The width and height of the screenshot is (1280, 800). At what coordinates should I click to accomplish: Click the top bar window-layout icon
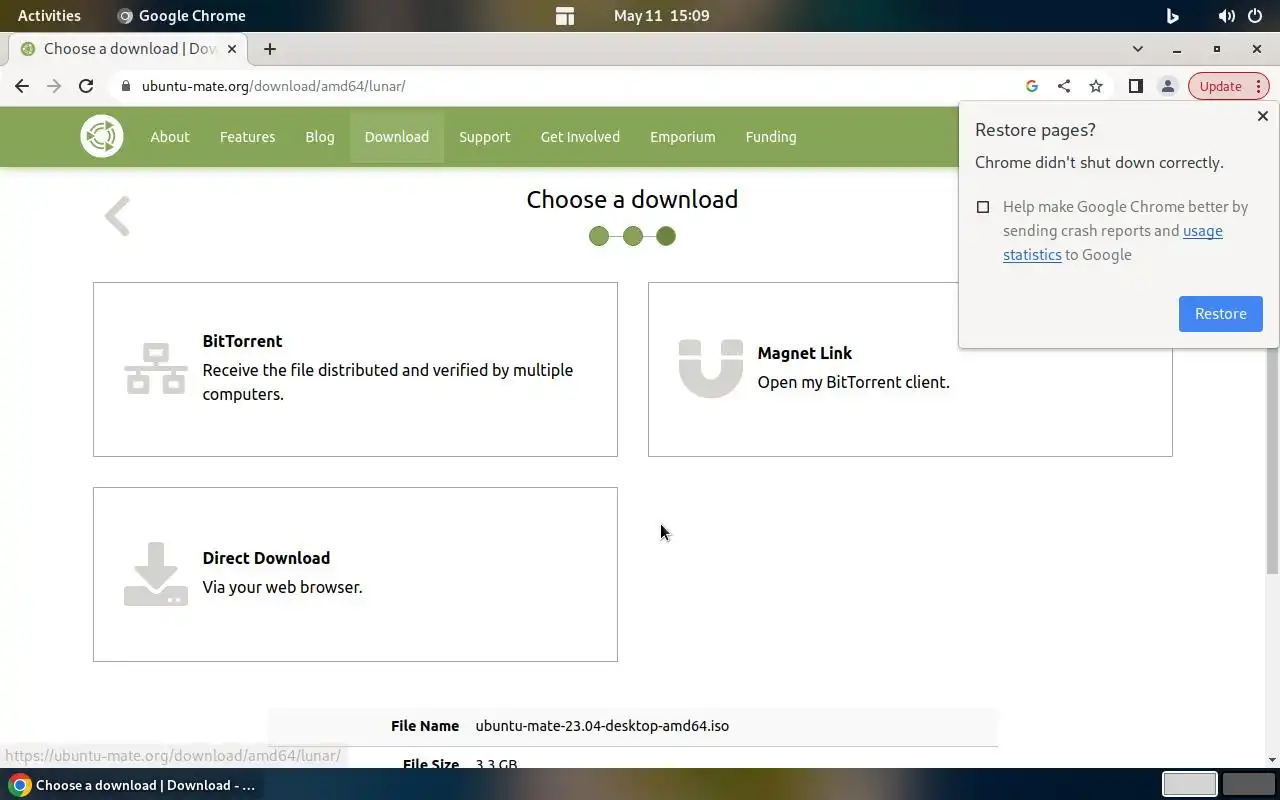coord(565,16)
